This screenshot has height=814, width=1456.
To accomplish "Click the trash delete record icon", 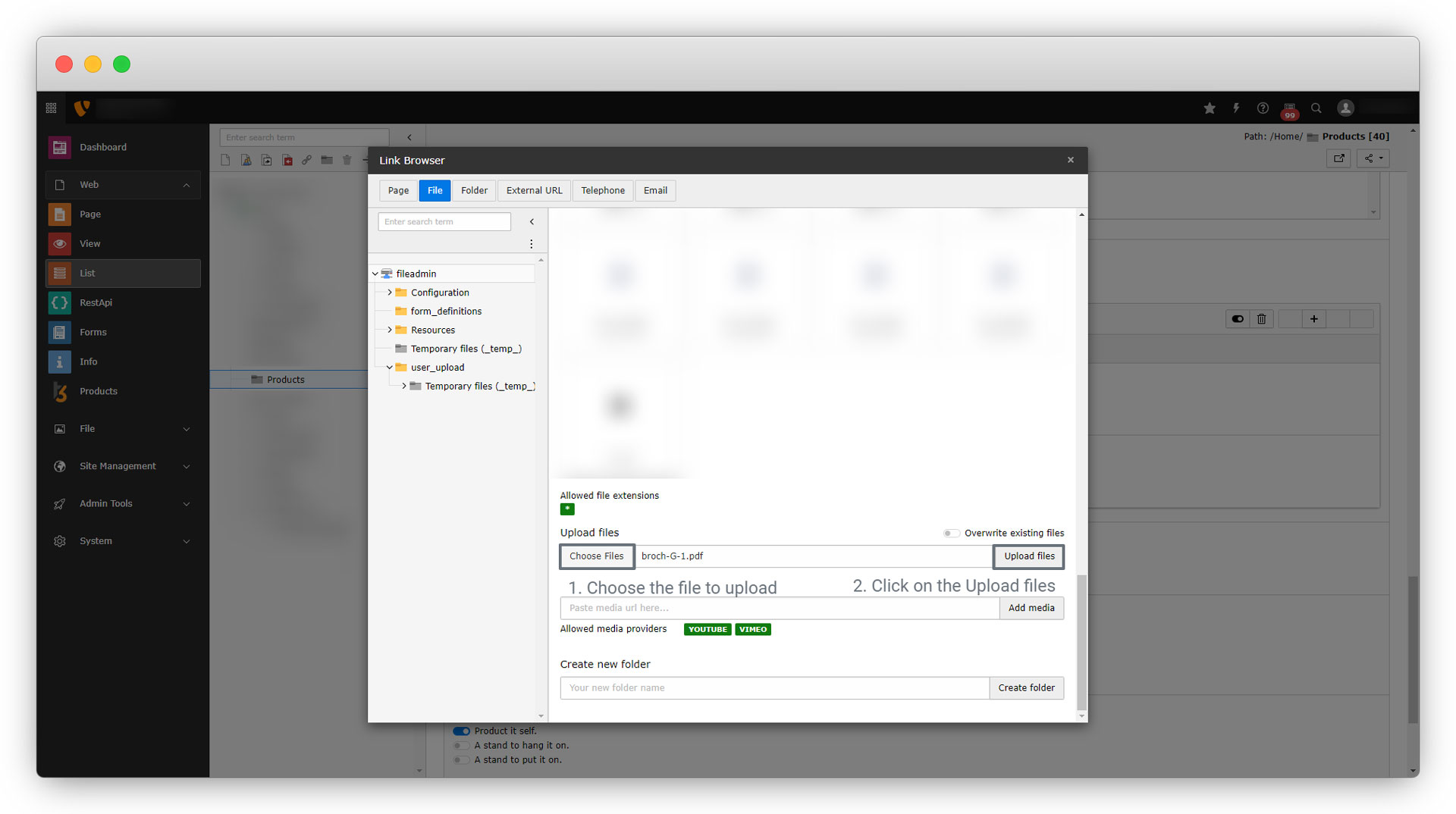I will (x=1261, y=319).
